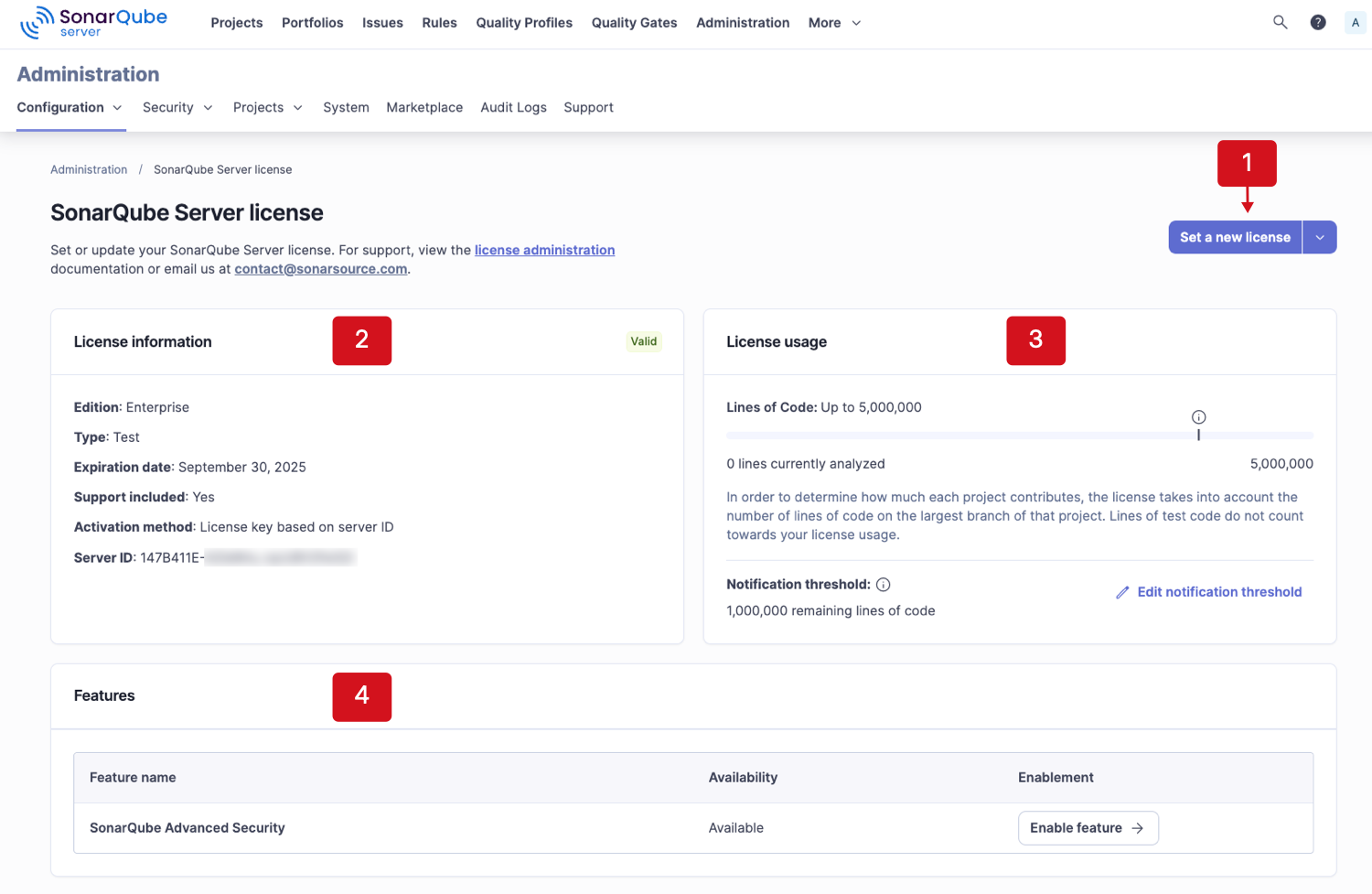Open the Audit Logs section
The width and height of the screenshot is (1372, 894).
point(513,107)
